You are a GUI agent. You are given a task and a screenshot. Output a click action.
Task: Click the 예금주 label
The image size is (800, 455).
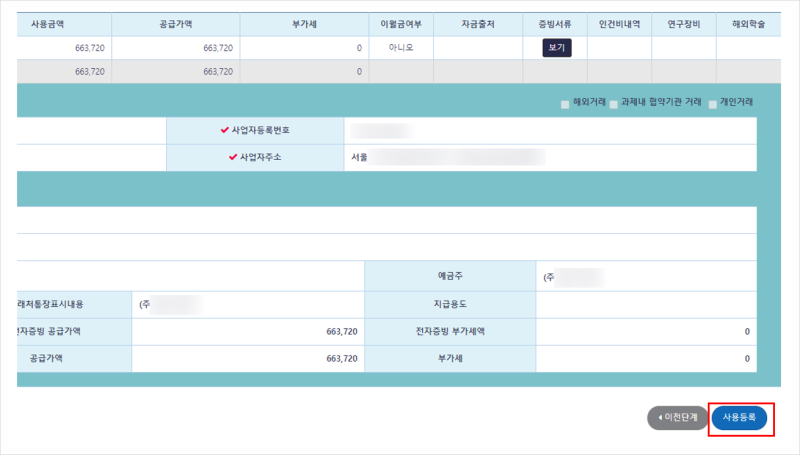pos(450,276)
